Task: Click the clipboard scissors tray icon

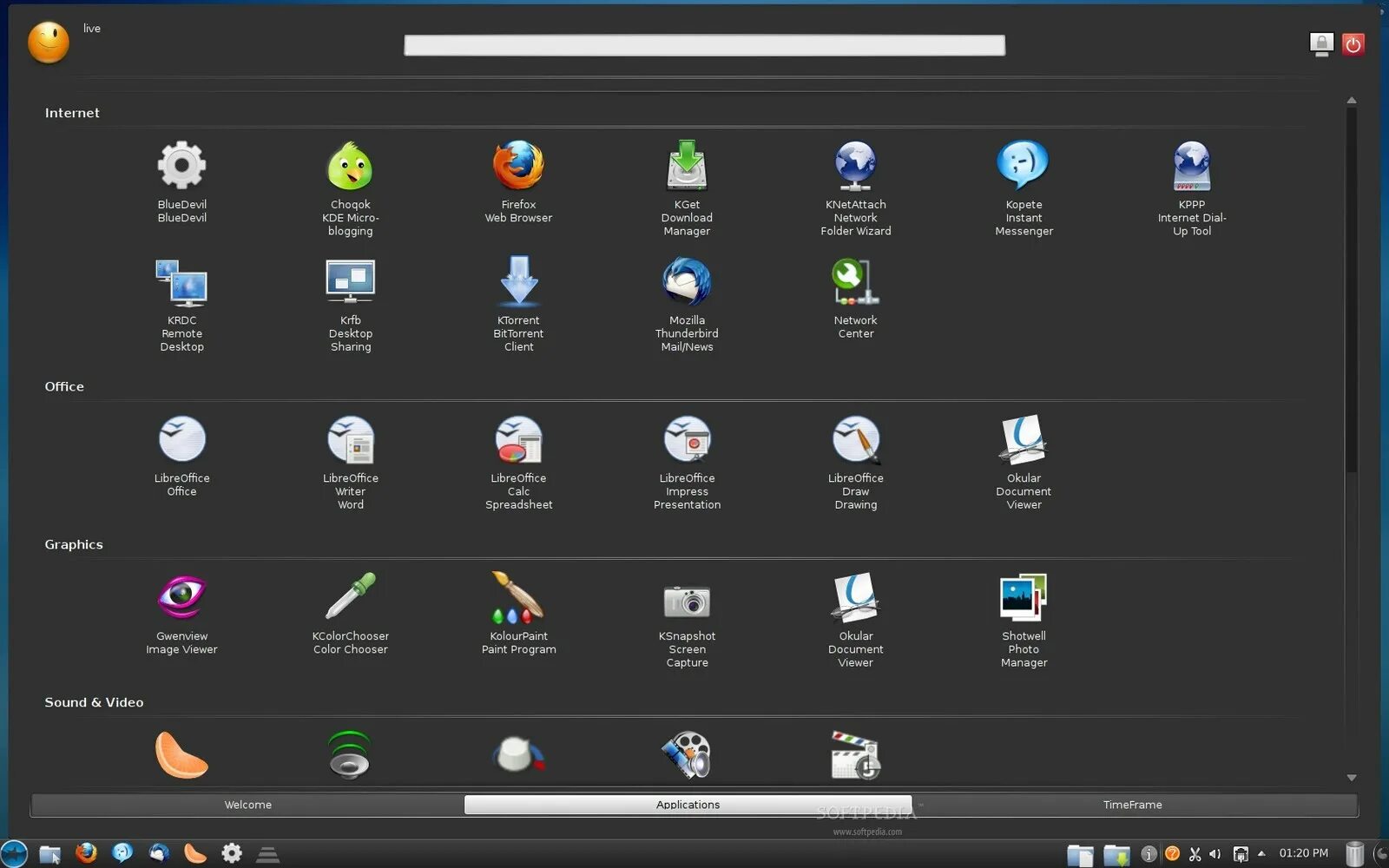Action: [x=1195, y=854]
